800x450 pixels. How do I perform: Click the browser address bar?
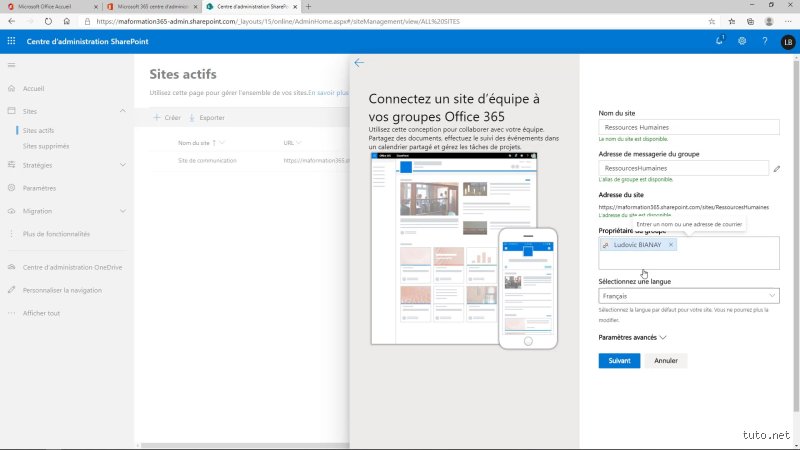[x=398, y=21]
